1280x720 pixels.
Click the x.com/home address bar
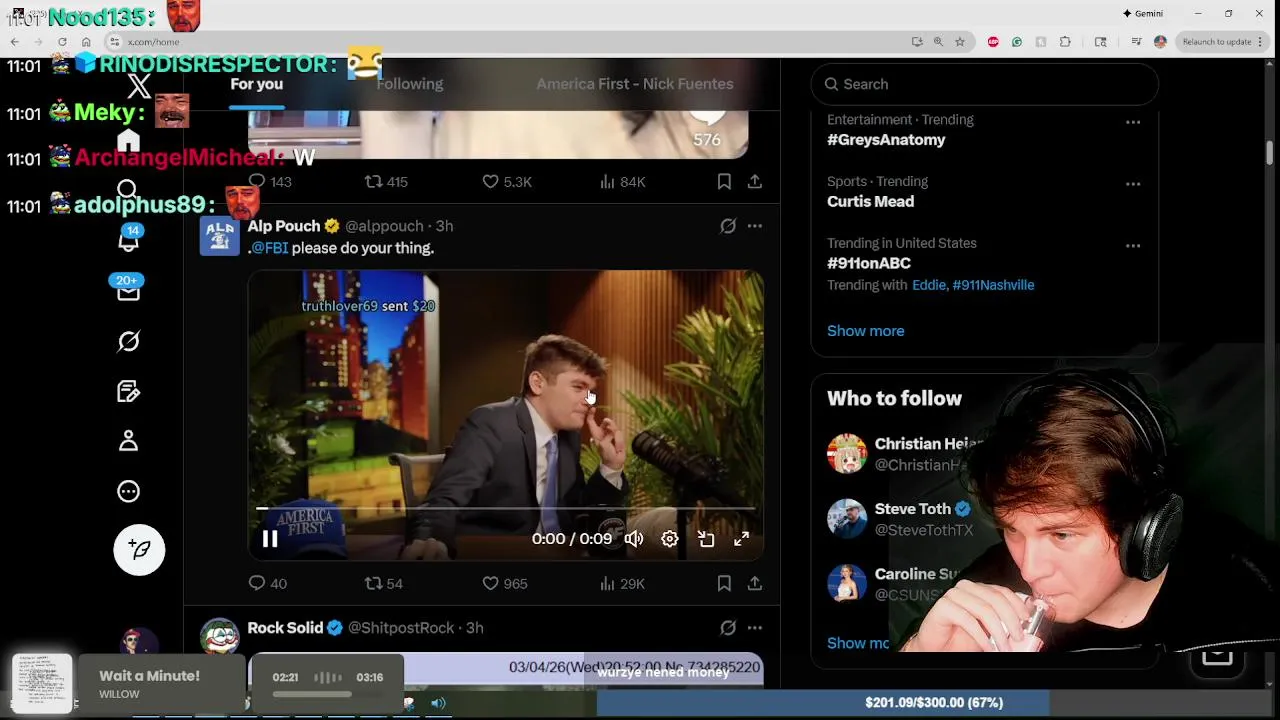(500, 42)
